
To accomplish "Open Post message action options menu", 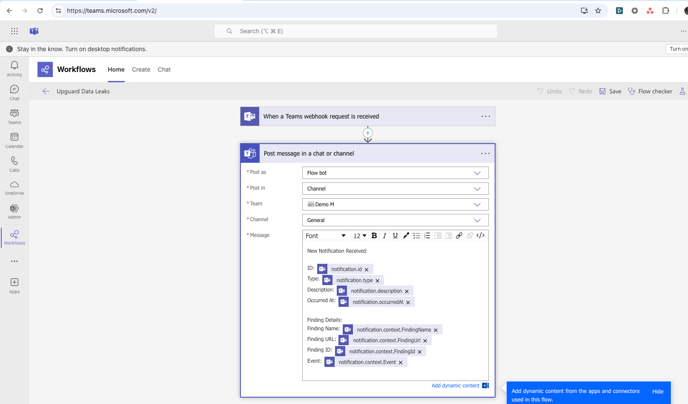I will (x=485, y=154).
